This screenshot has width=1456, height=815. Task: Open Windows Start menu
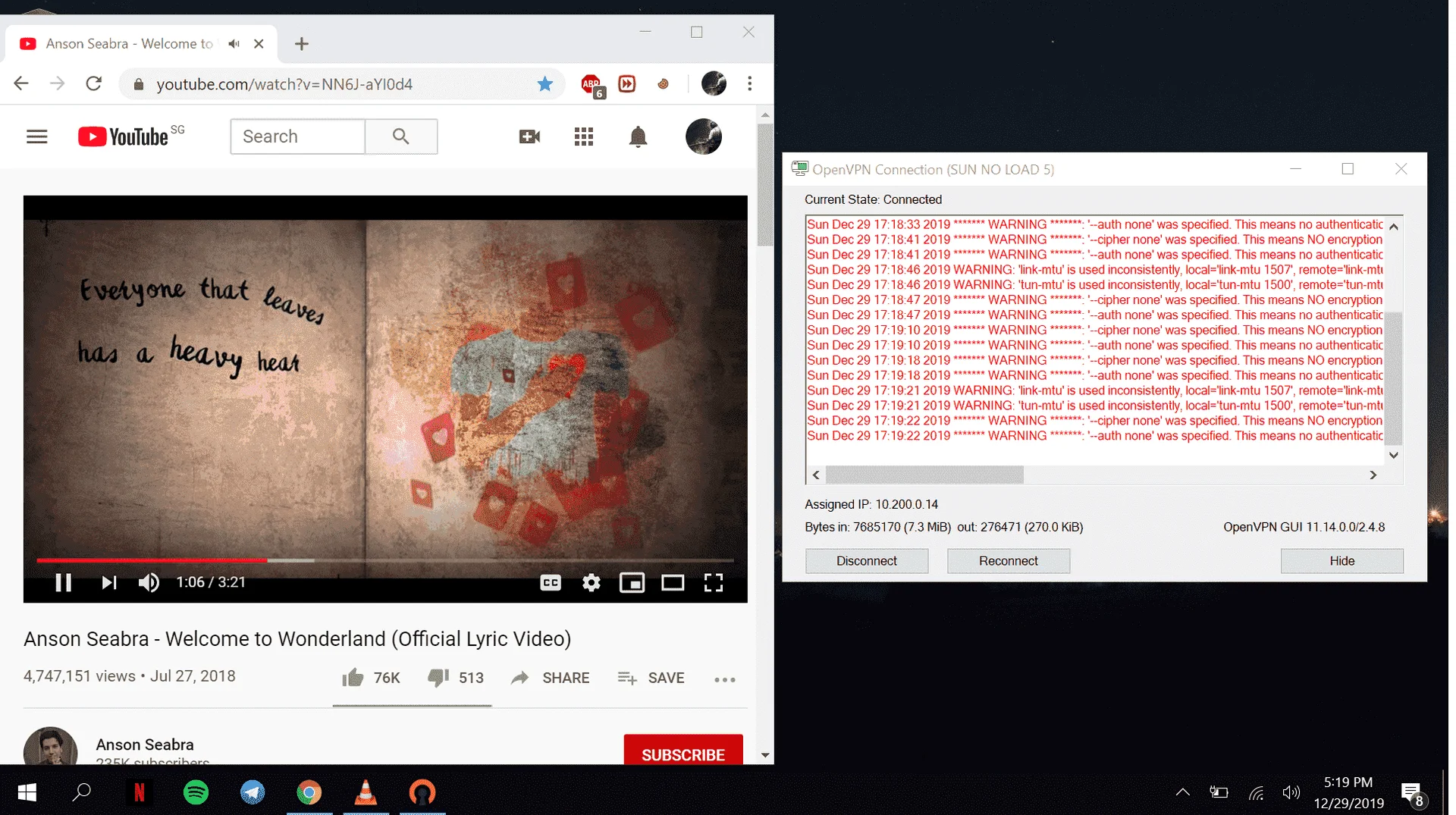click(27, 793)
